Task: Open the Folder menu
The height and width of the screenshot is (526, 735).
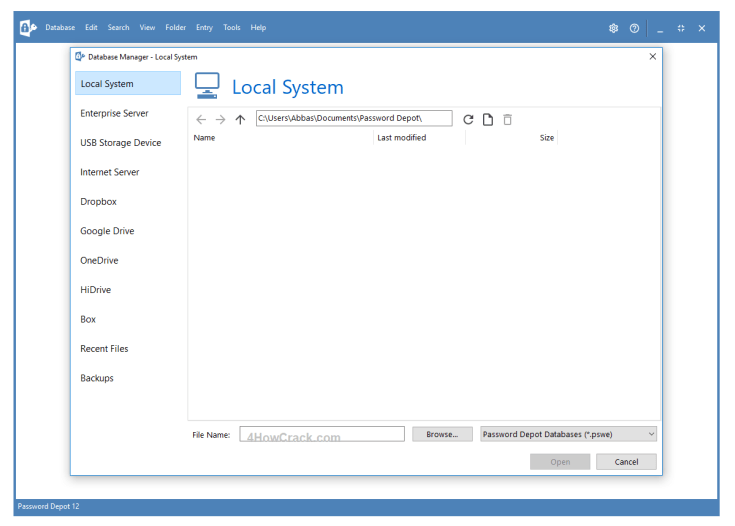Action: click(175, 28)
